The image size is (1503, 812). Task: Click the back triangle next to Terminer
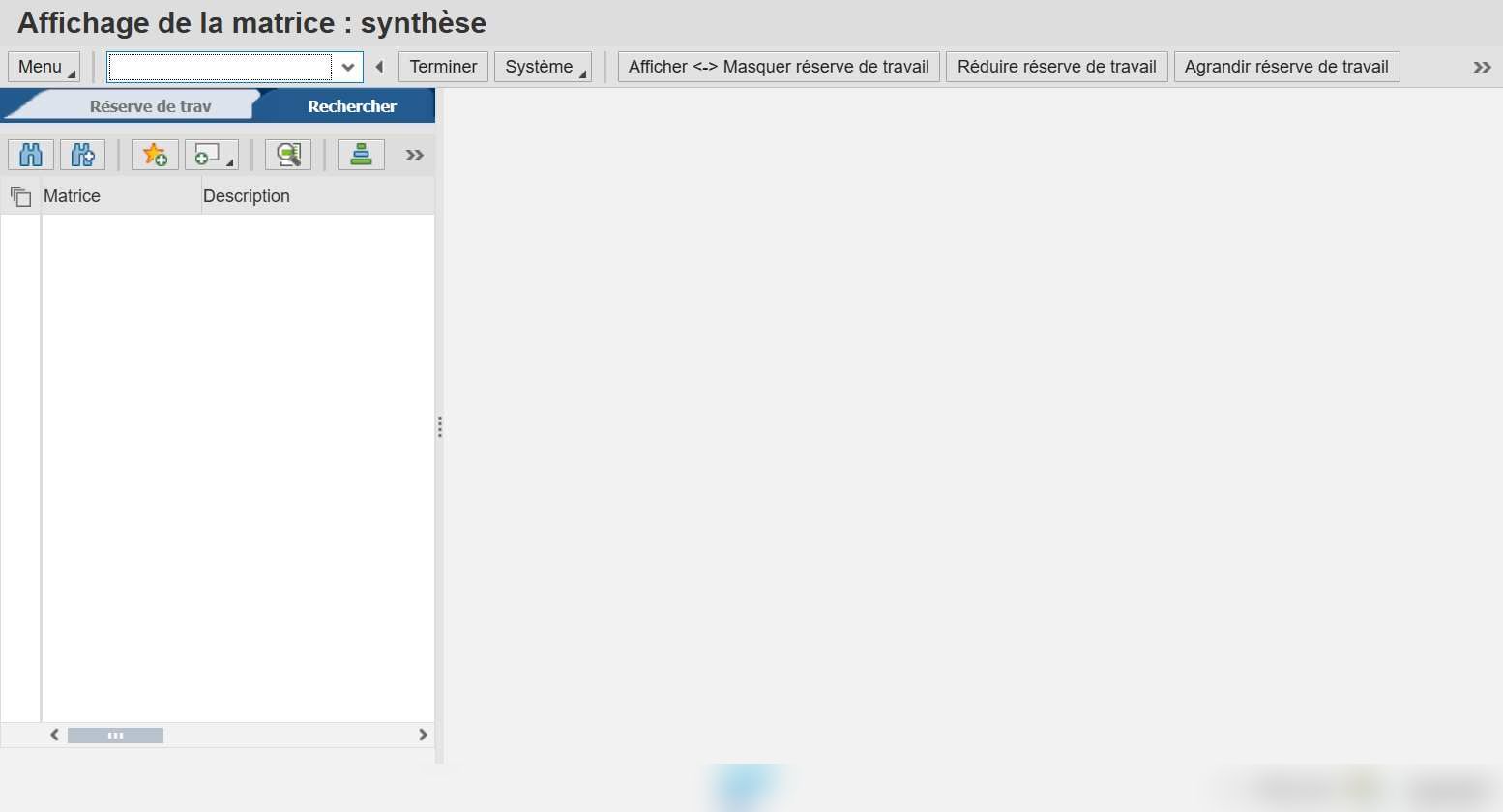pos(380,67)
